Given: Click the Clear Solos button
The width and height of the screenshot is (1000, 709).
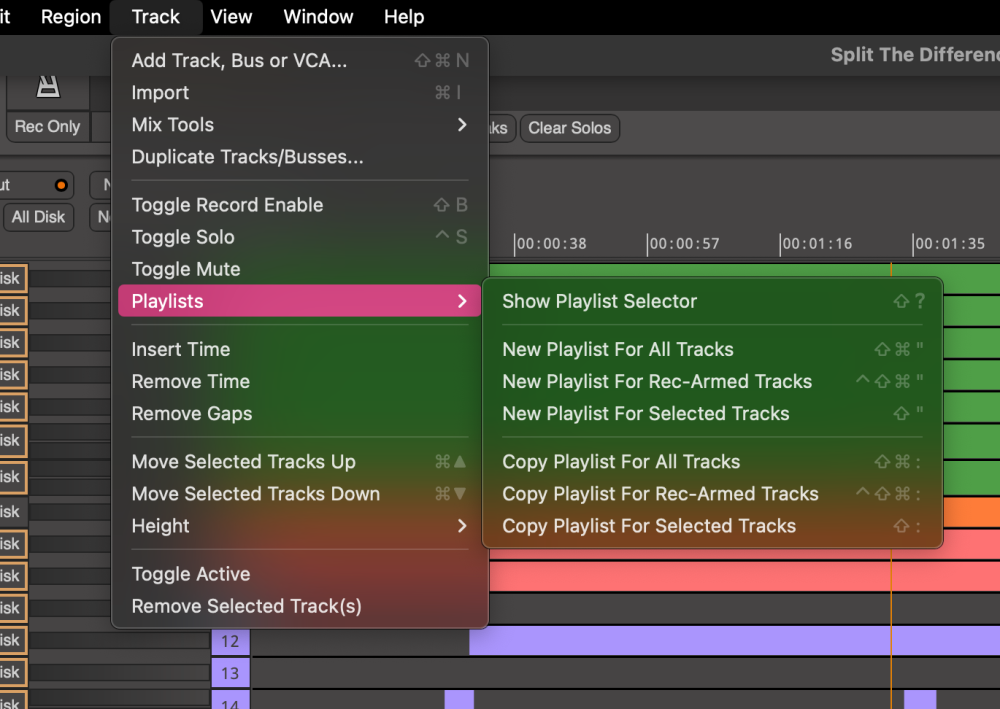Looking at the screenshot, I should 569,128.
